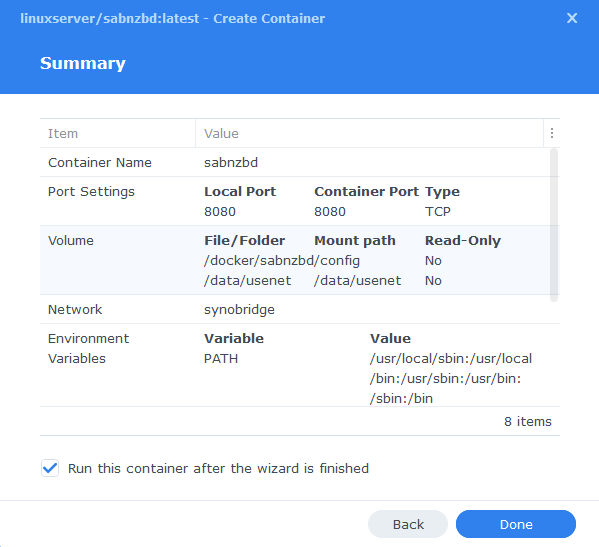Image resolution: width=599 pixels, height=547 pixels.
Task: Open the table column options menu
Action: tap(552, 133)
